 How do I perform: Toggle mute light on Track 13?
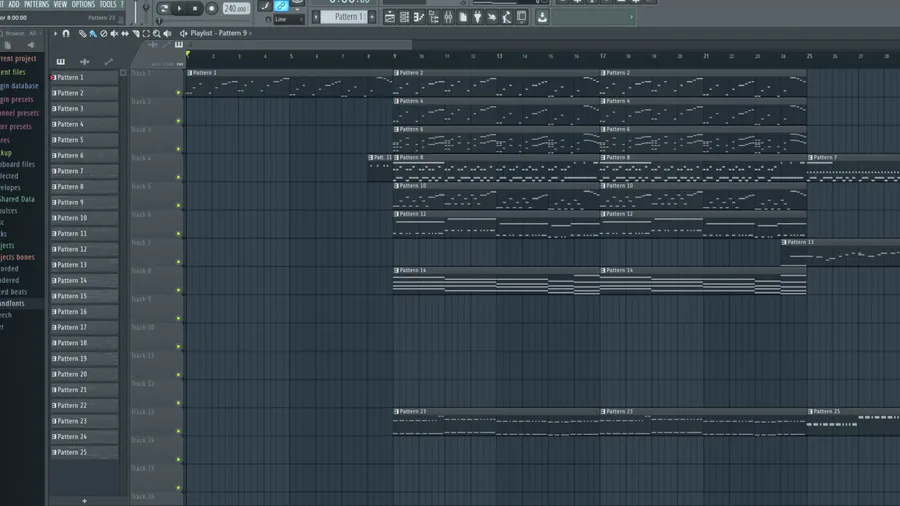(x=179, y=431)
